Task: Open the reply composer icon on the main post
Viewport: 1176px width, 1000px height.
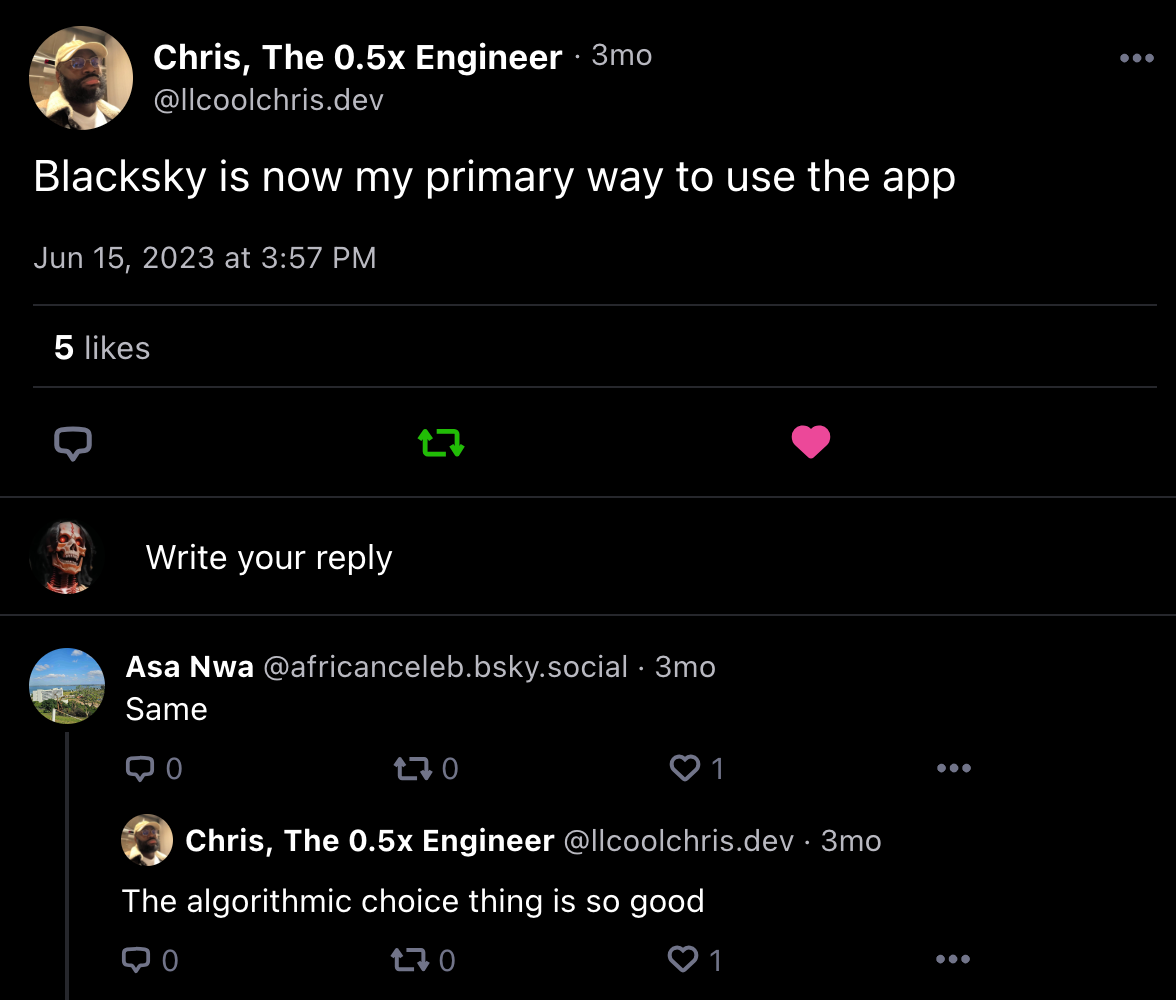Action: pos(71,442)
